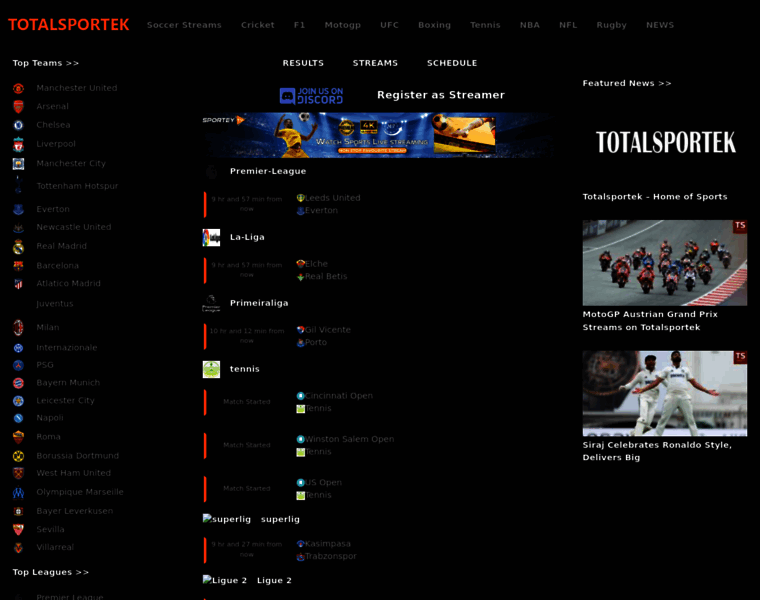The height and width of the screenshot is (600, 760).
Task: Click the Liverpool crest icon
Action: point(18,144)
